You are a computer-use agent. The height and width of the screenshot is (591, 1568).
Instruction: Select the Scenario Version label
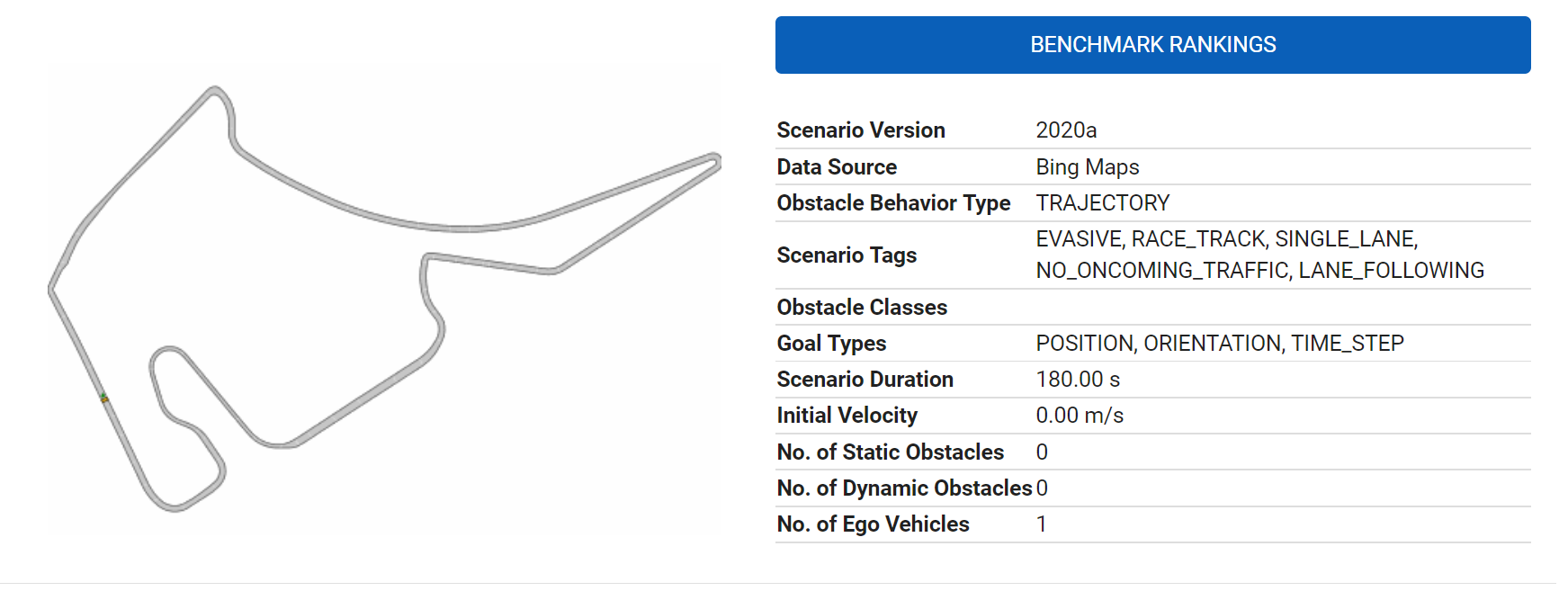[x=861, y=130]
